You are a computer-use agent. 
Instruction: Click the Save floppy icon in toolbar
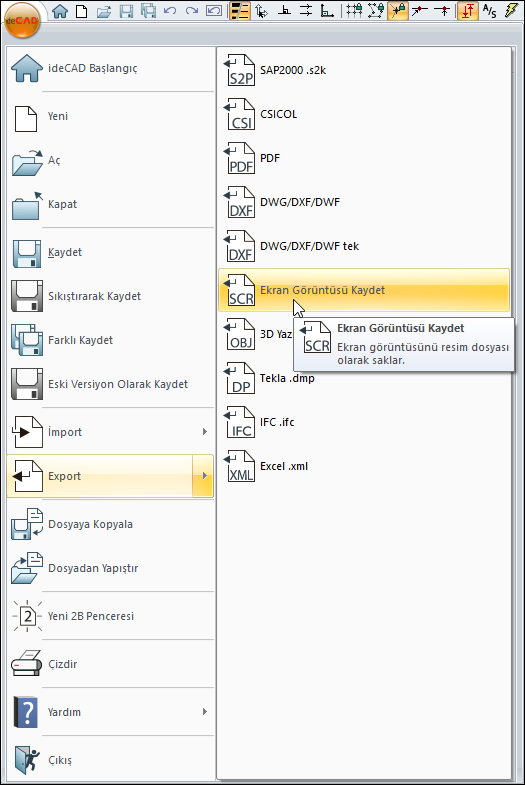tap(126, 11)
